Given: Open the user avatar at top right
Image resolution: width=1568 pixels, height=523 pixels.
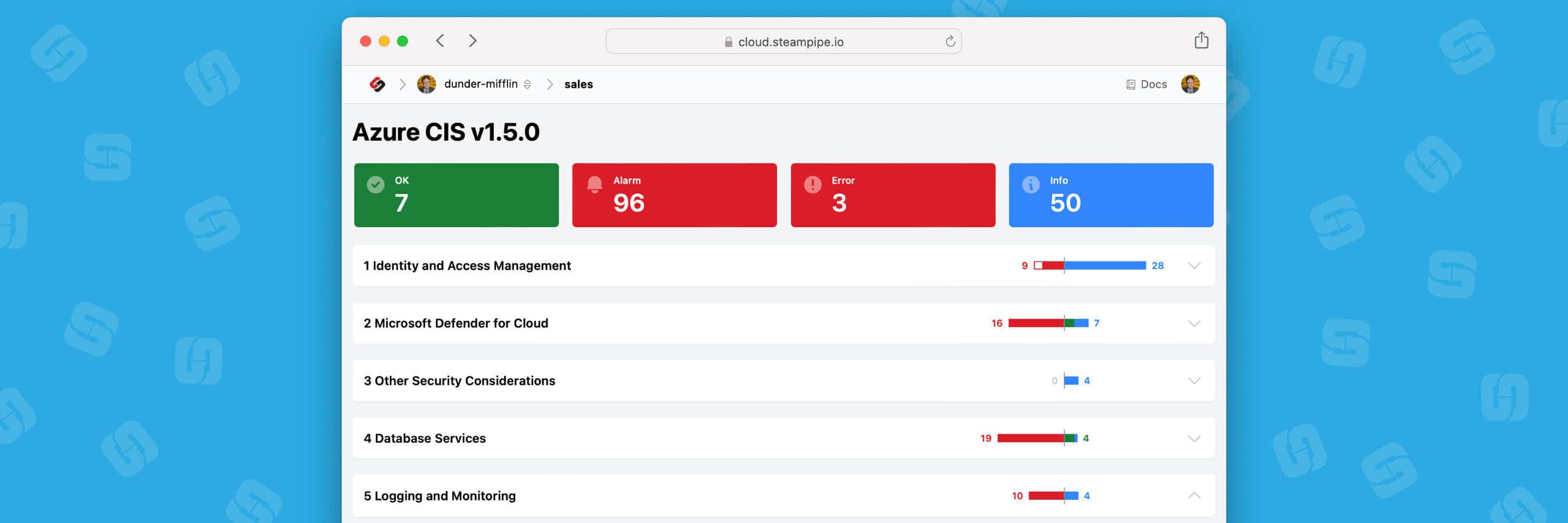Looking at the screenshot, I should (x=1190, y=84).
